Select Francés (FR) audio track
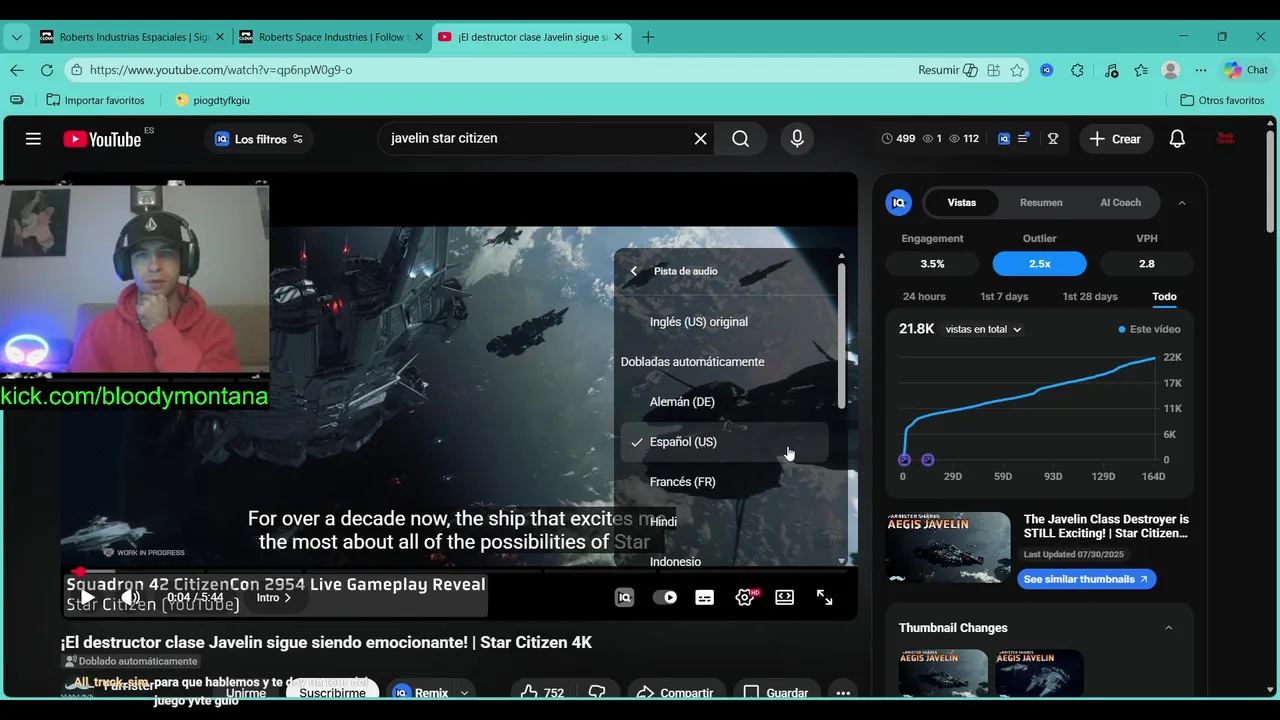Viewport: 1280px width, 720px height. 725,482
